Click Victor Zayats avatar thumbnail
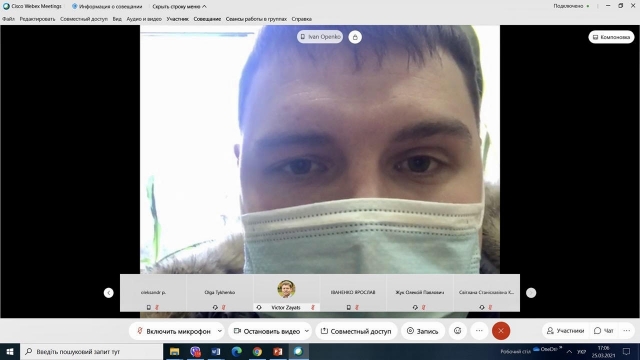Screen dimensions: 640x360 [x=286, y=289]
